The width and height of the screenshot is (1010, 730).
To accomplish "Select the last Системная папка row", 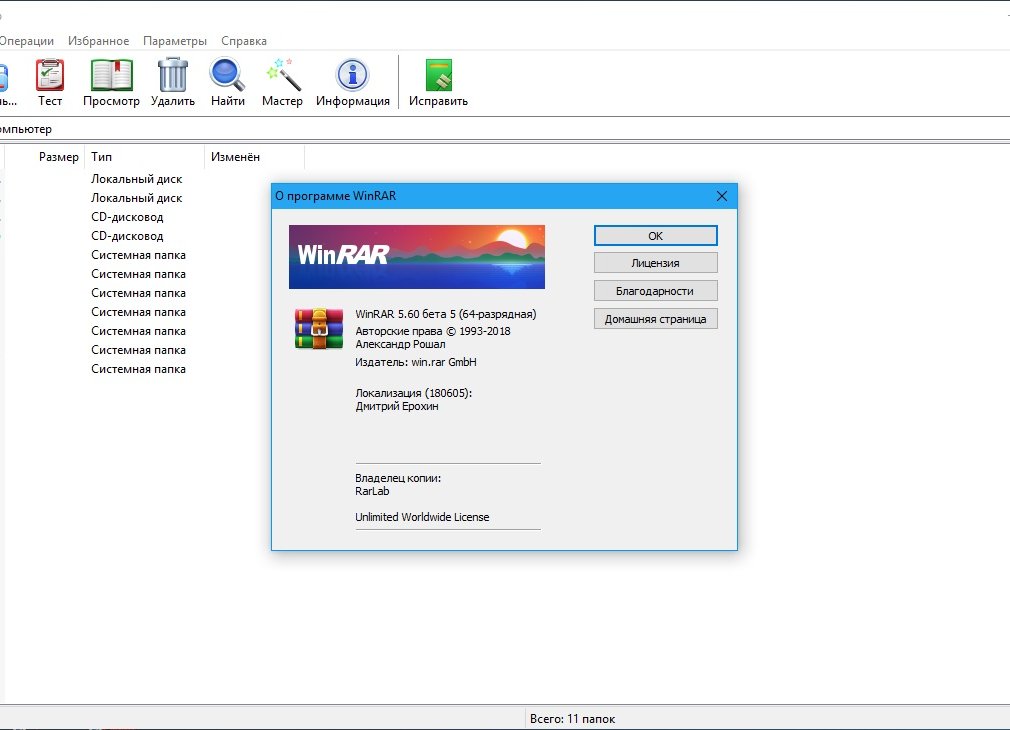I will click(x=138, y=369).
